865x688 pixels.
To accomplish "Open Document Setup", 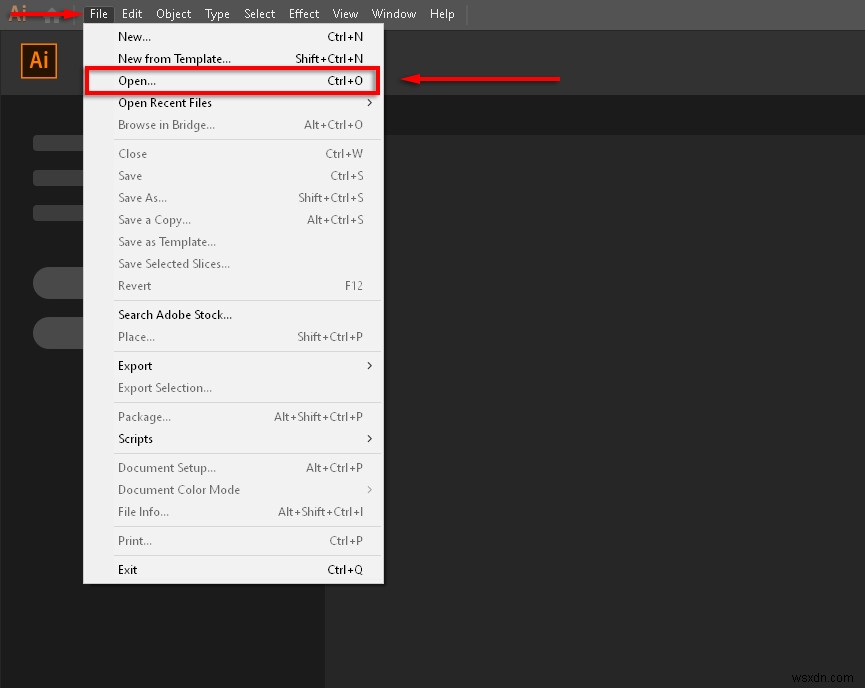I will [x=166, y=467].
